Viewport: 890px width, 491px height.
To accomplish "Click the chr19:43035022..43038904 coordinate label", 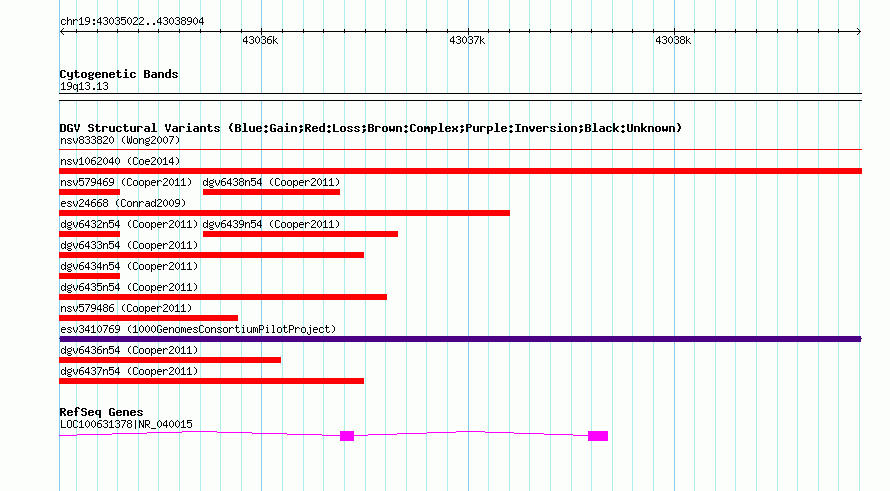I will coord(132,22).
